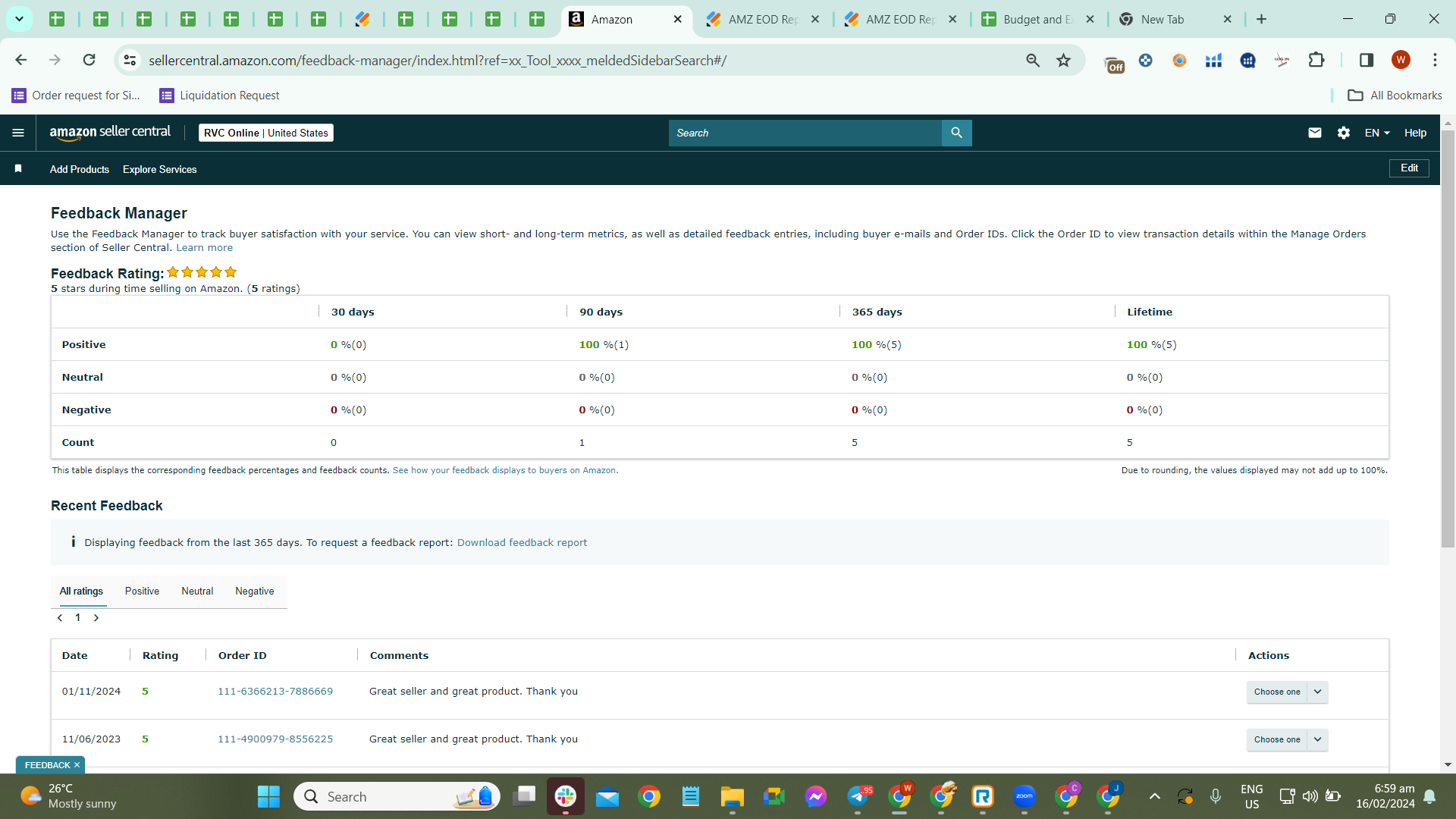The image size is (1456, 819).
Task: Close the FEEDBACK widget tab
Action: (77, 765)
